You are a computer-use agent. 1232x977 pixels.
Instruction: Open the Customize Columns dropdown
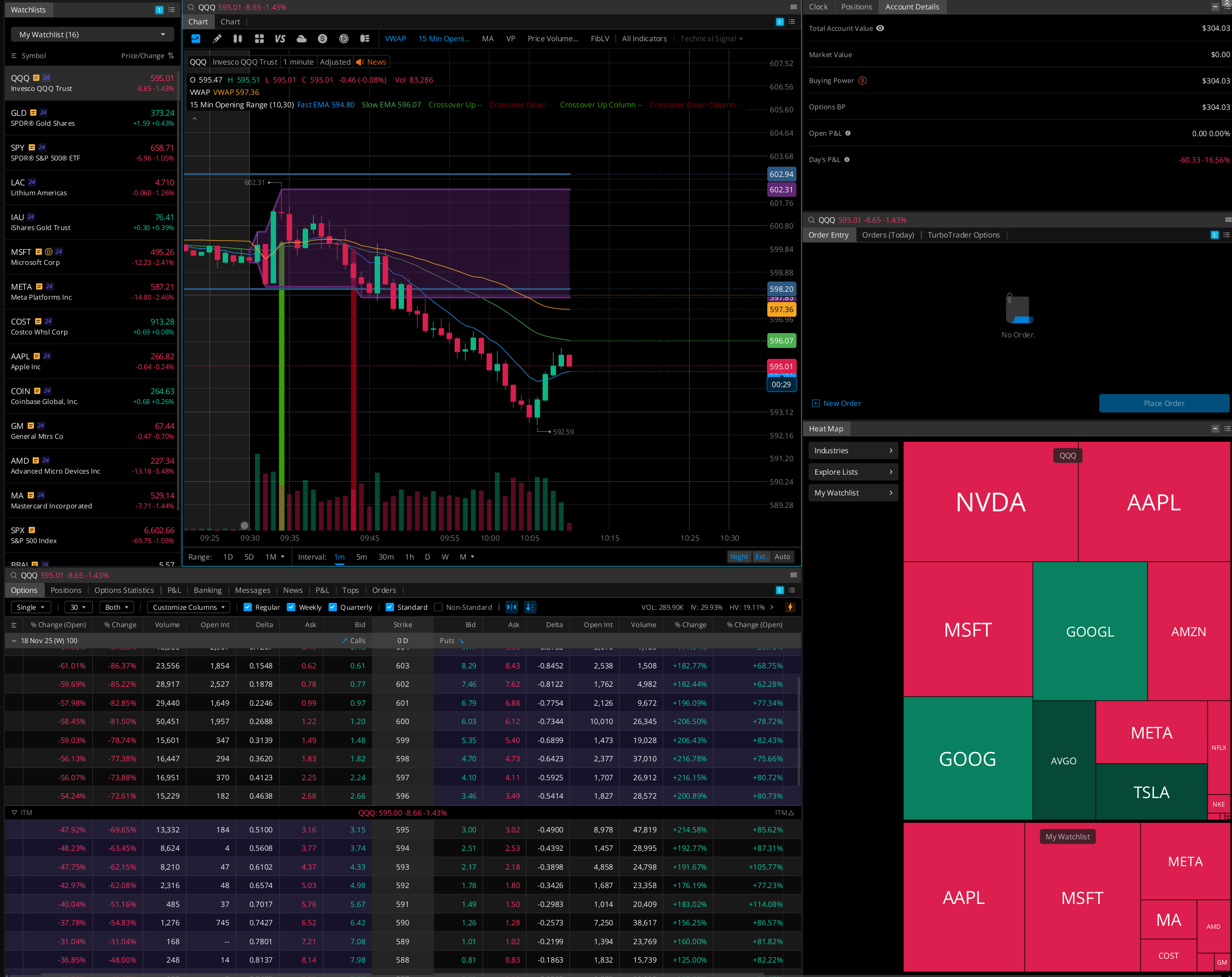point(188,607)
